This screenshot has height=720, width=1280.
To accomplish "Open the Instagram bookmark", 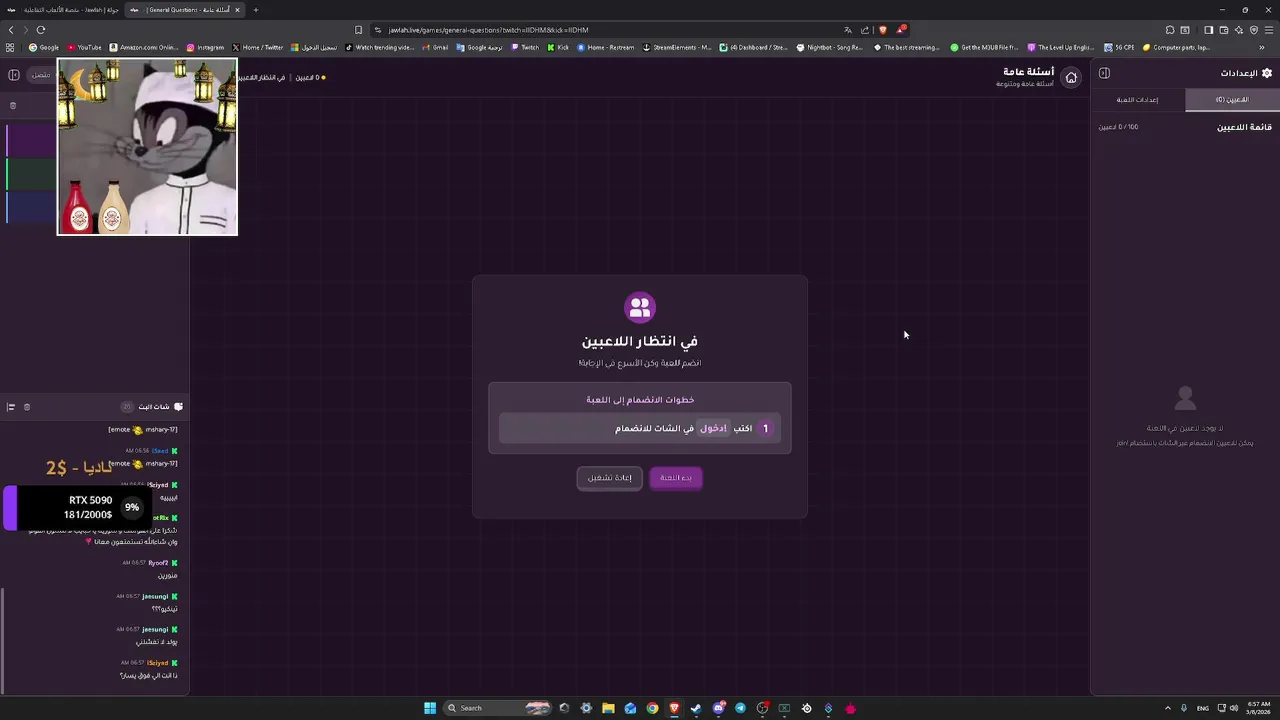I will (205, 47).
